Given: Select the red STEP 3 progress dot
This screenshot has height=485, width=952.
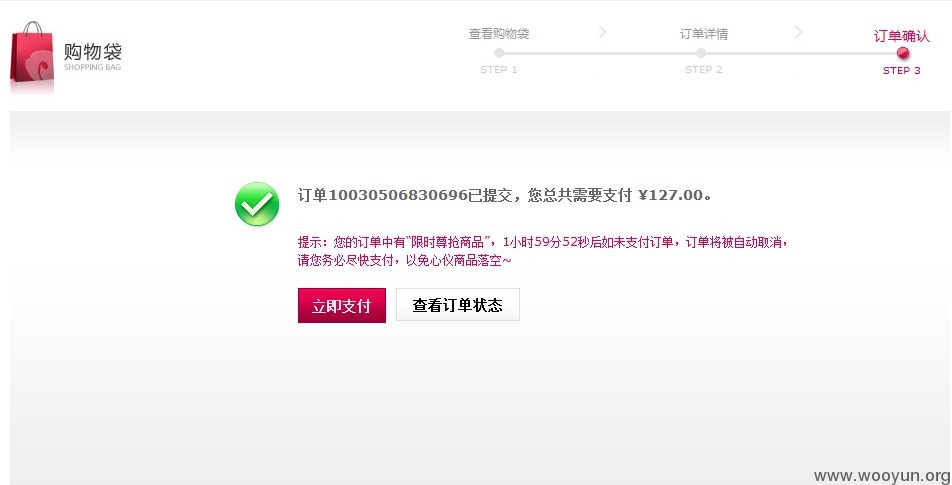Looking at the screenshot, I should coord(903,53).
